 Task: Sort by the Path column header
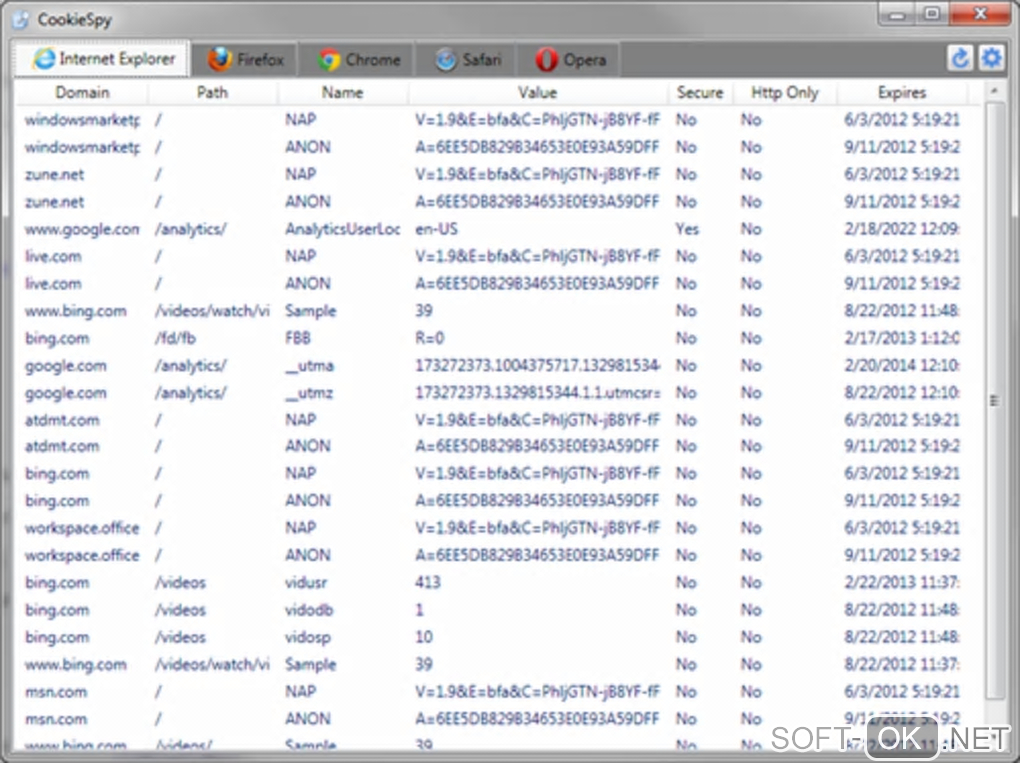213,92
